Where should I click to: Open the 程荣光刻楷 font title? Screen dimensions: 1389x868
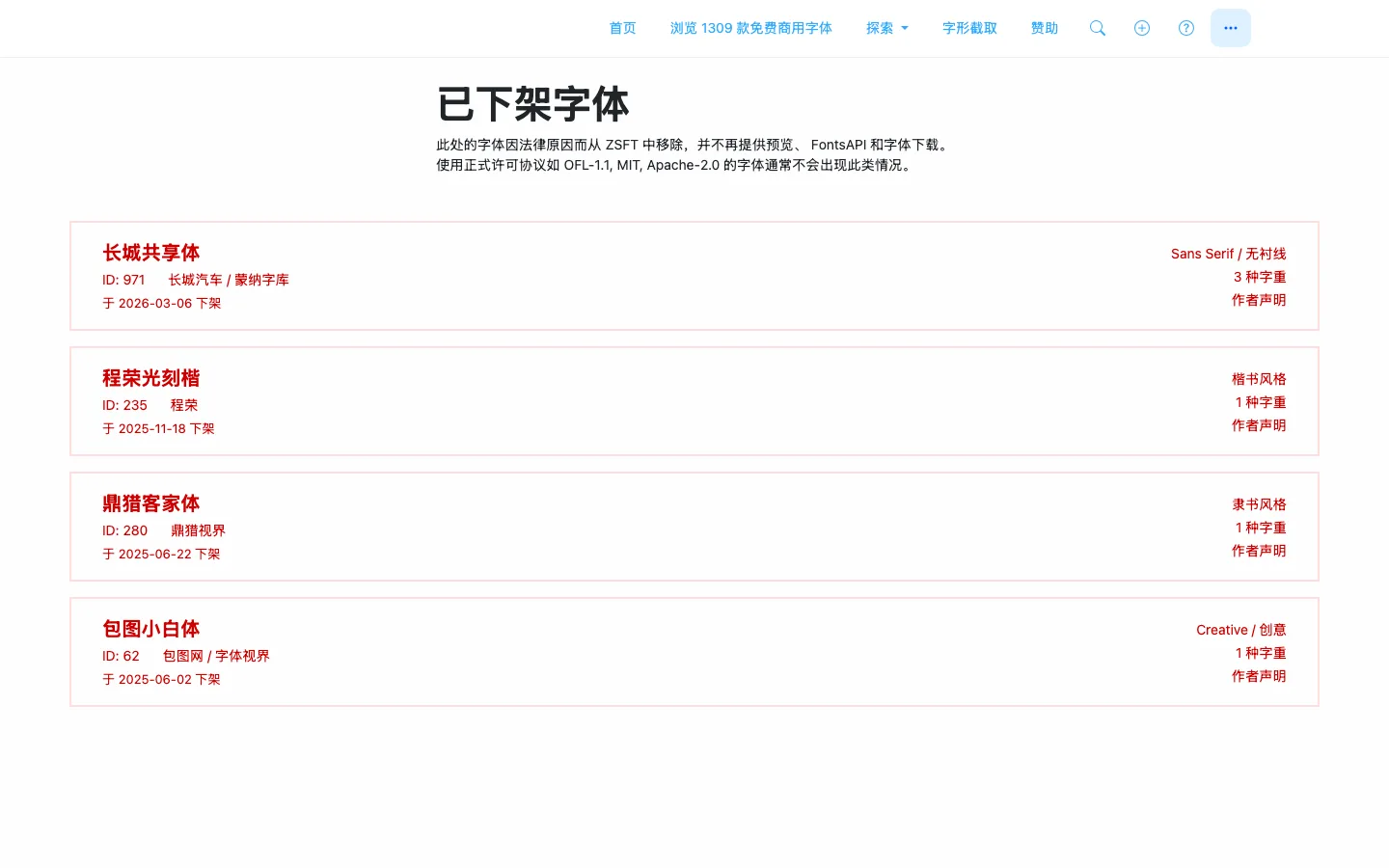151,378
